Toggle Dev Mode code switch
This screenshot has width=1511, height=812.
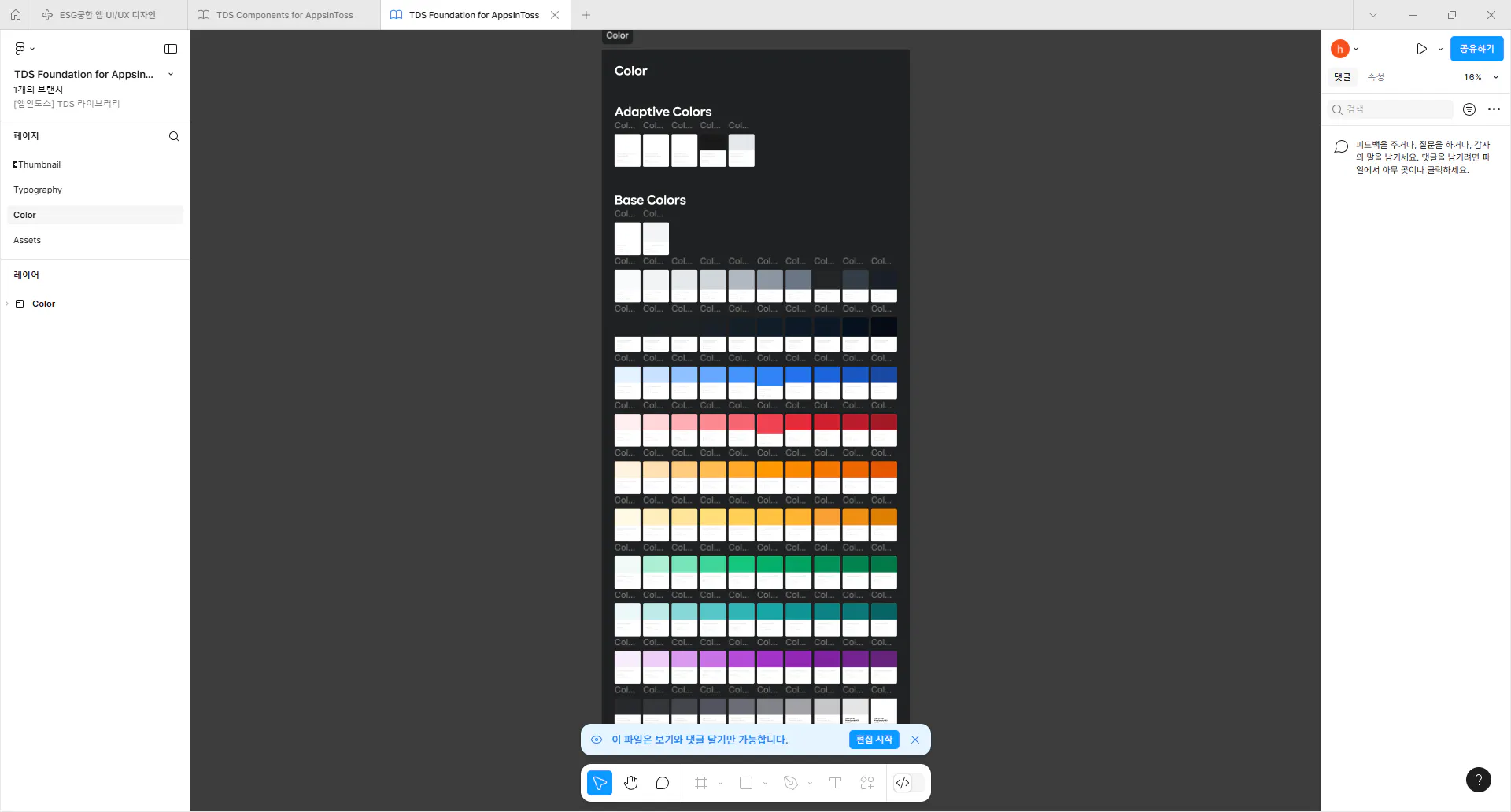tap(908, 783)
